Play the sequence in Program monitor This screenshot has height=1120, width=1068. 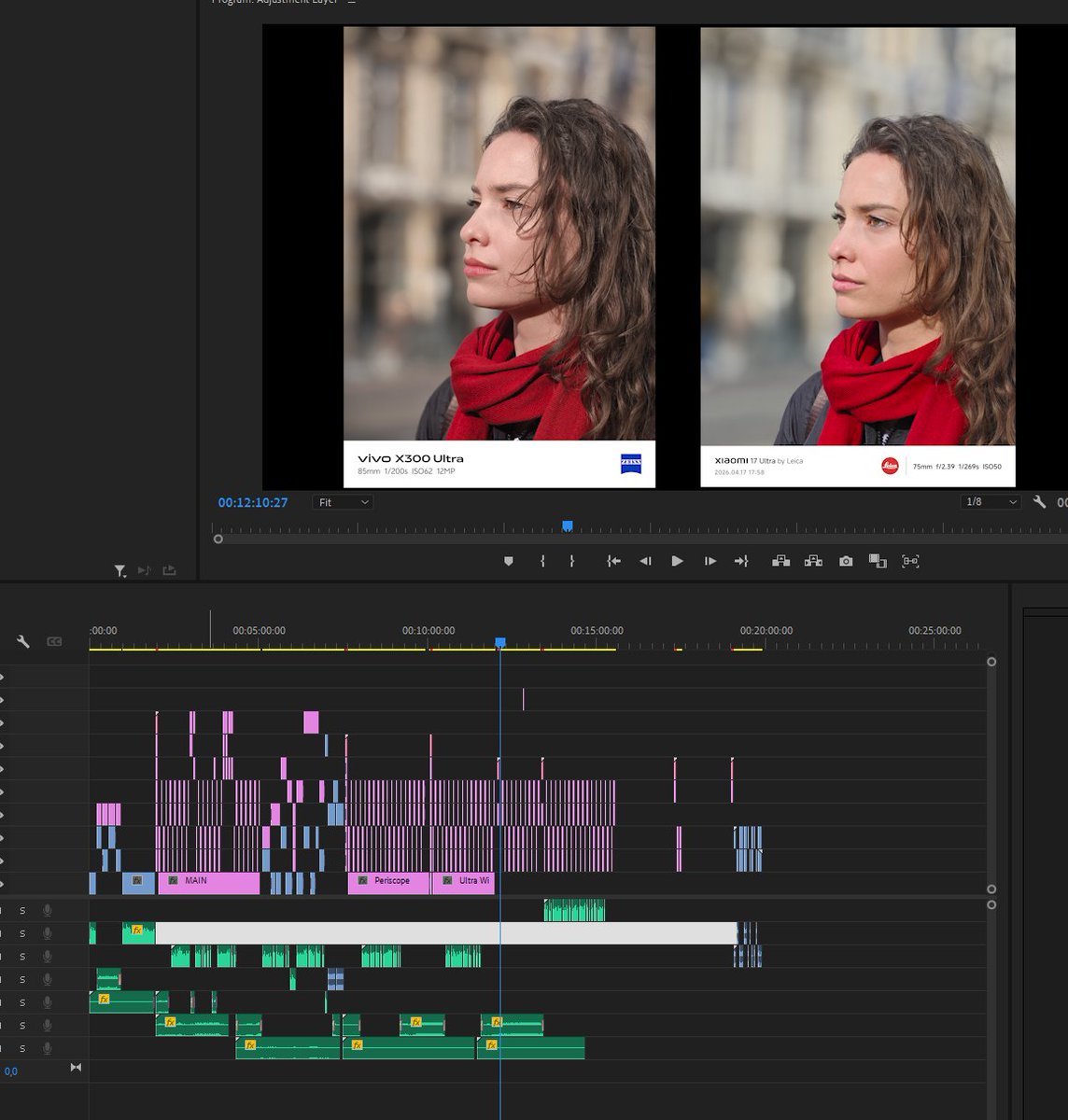(x=678, y=561)
